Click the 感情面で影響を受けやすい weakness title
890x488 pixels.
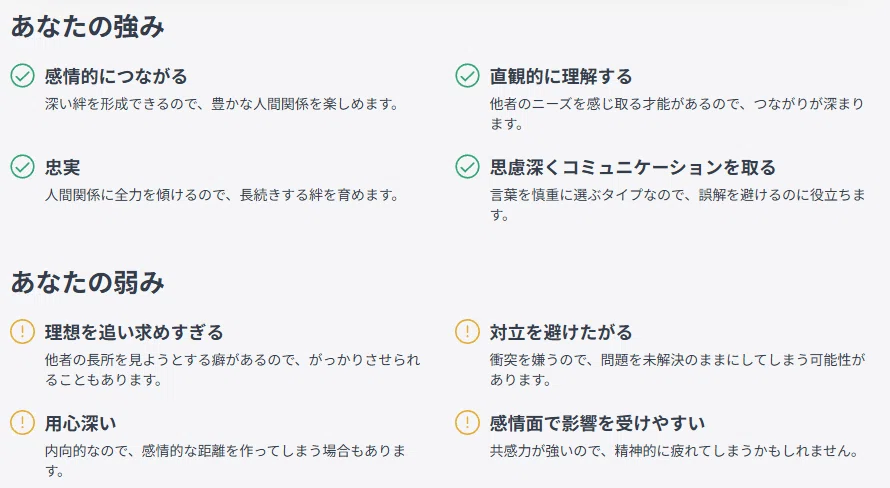[x=597, y=423]
